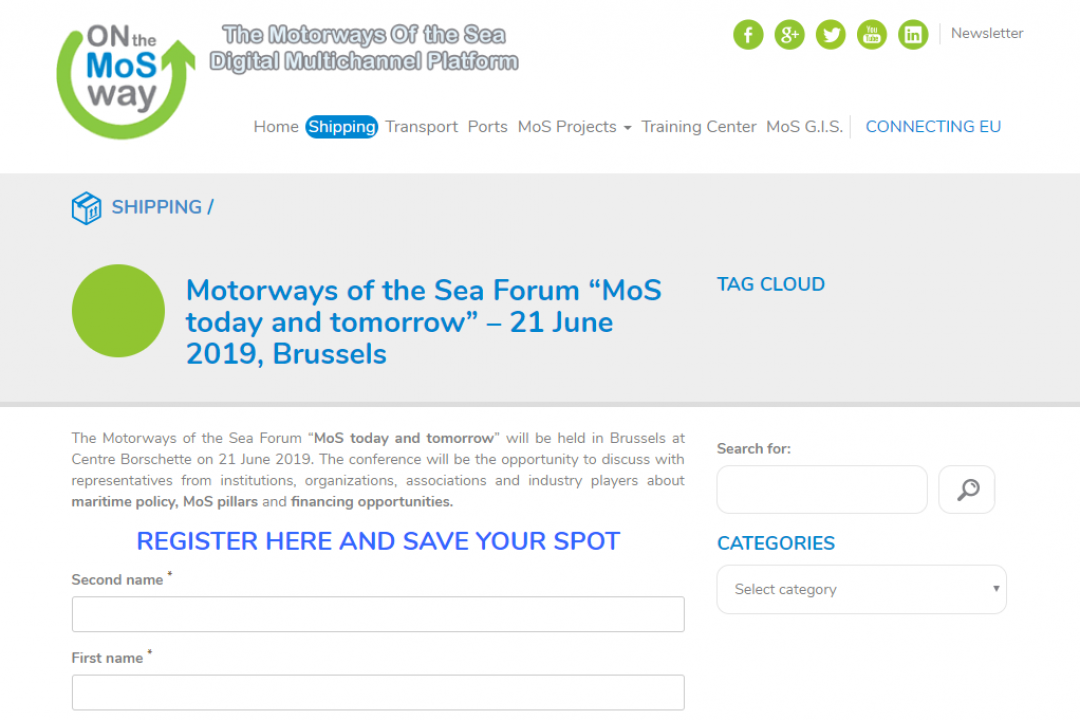This screenshot has width=1080, height=720.
Task: Click the Google+ sharing icon
Action: (x=789, y=34)
